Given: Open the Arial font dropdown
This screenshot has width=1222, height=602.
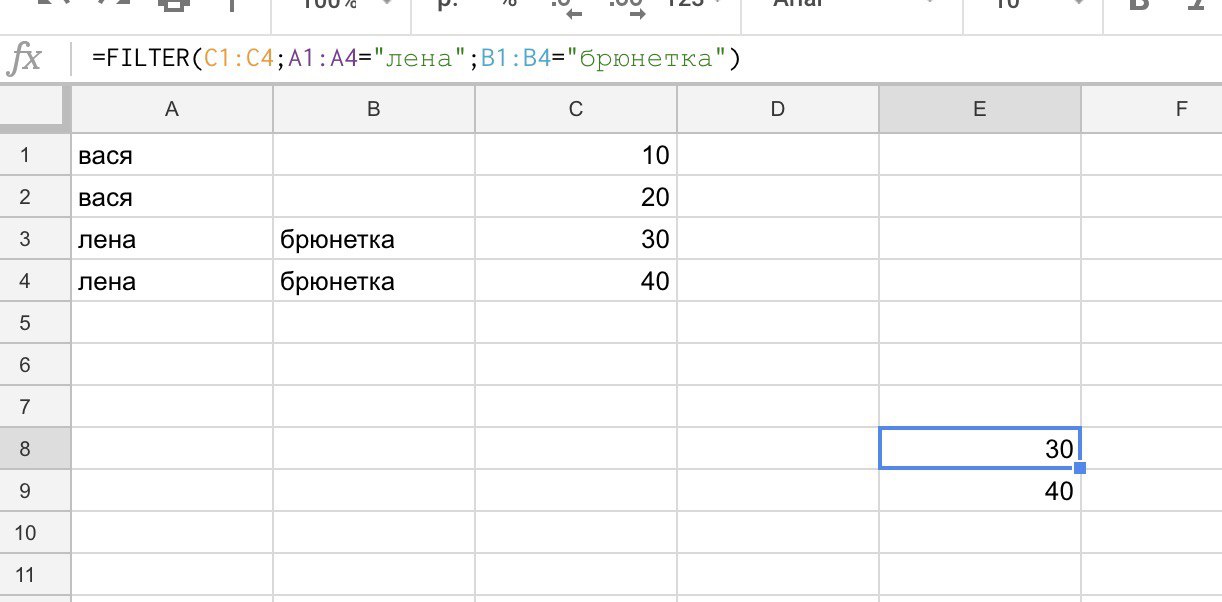Looking at the screenshot, I should tap(850, 5).
